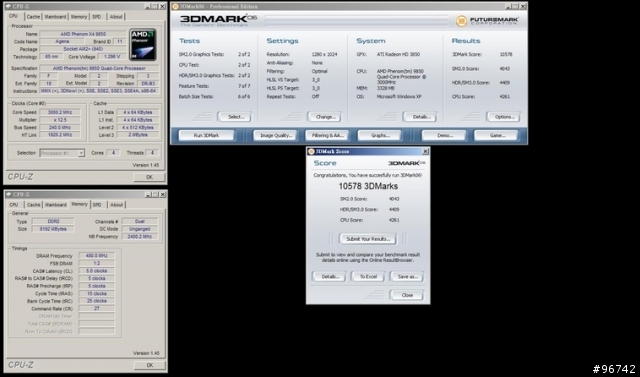
Task: Open About tab in top CPU-Z window
Action: pyautogui.click(x=116, y=17)
